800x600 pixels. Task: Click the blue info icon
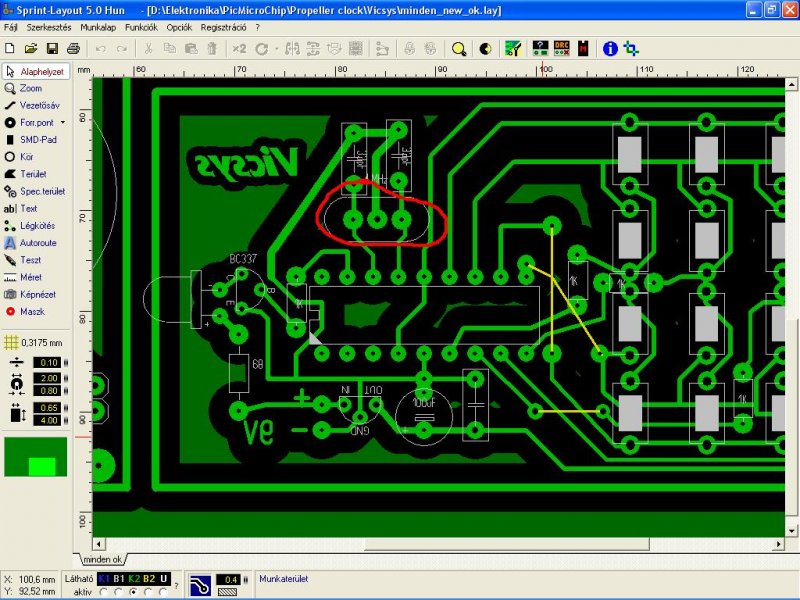pyautogui.click(x=610, y=49)
